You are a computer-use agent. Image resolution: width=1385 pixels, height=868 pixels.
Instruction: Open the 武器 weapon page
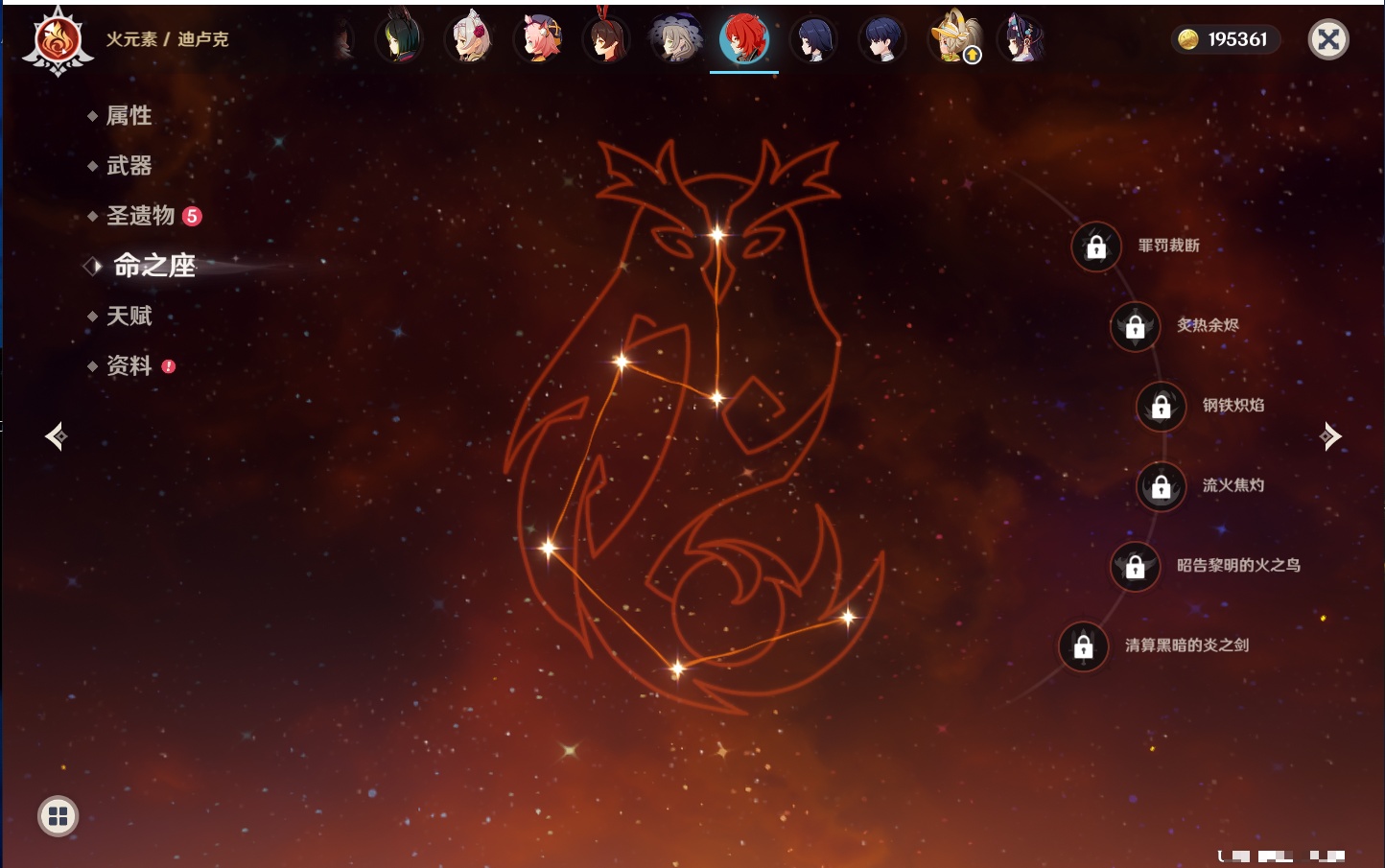[129, 166]
